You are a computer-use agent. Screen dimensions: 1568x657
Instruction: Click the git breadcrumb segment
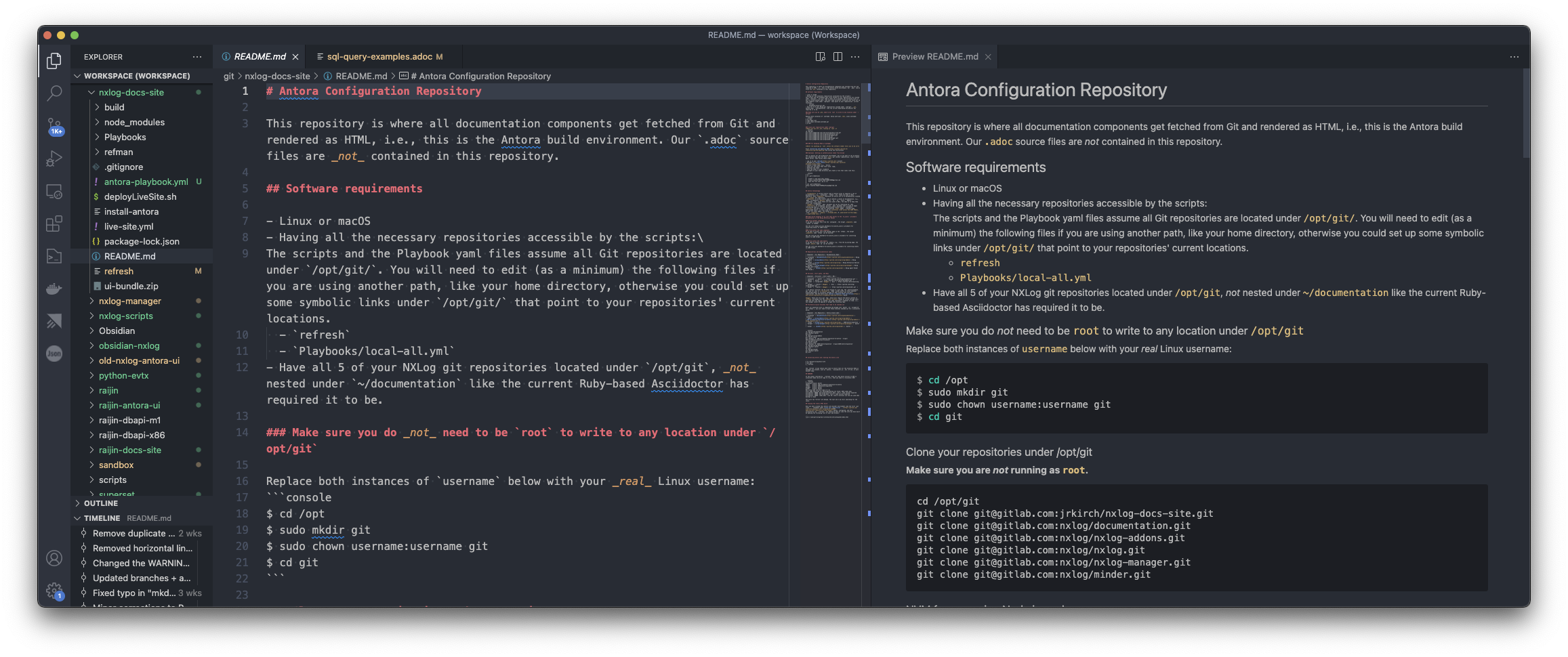pos(229,76)
